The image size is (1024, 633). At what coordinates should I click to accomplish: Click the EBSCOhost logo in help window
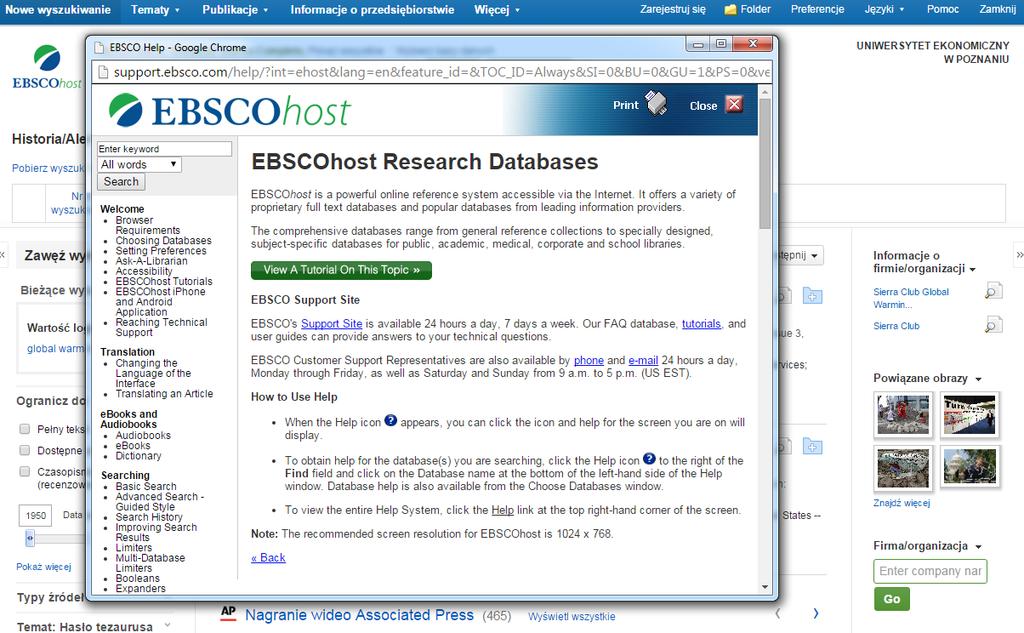[x=230, y=110]
